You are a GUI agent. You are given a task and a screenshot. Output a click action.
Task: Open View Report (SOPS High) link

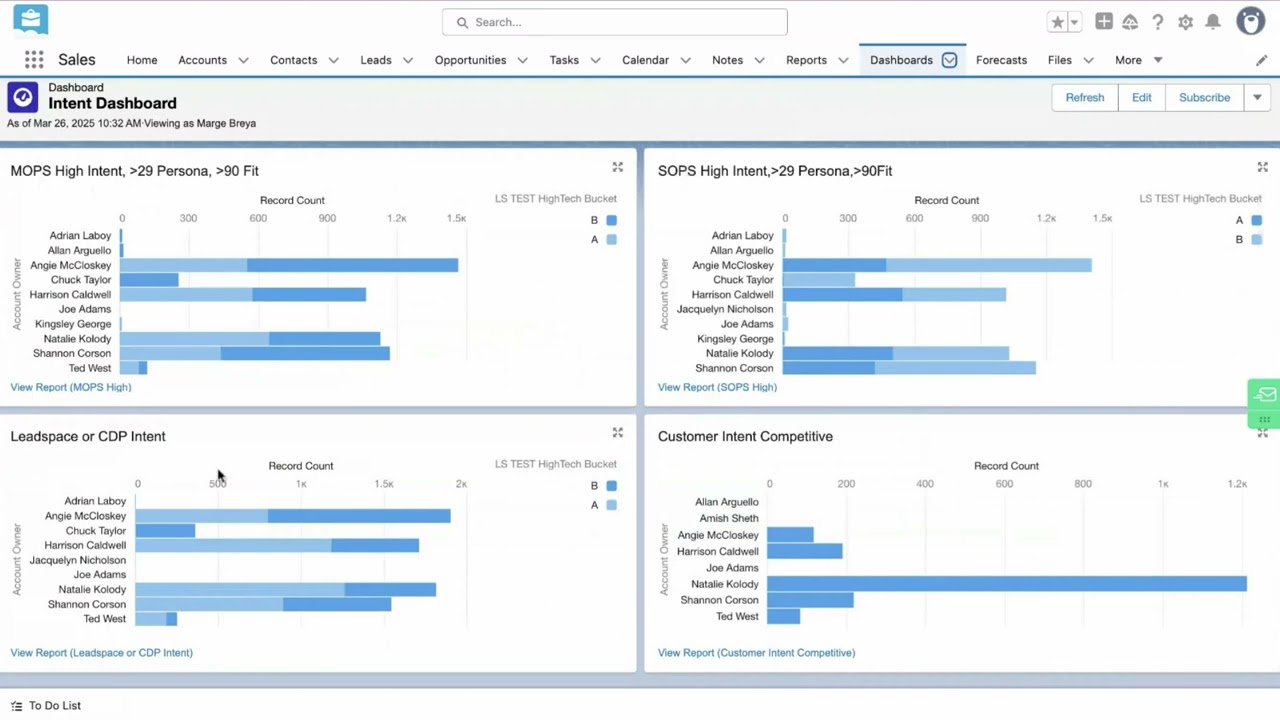[x=717, y=387]
